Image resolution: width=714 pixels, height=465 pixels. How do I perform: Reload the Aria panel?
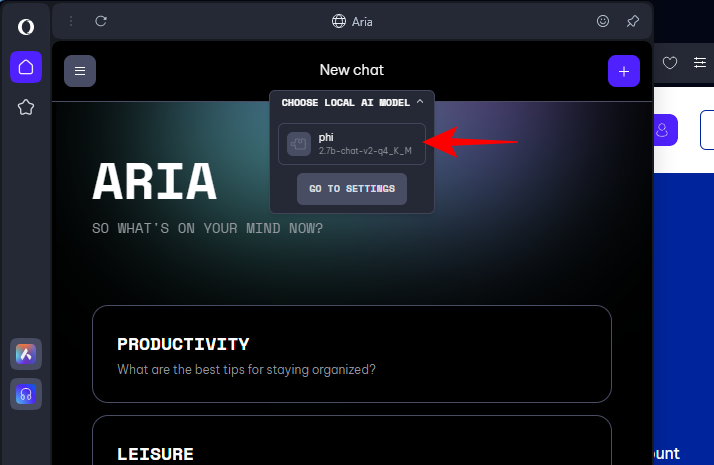pyautogui.click(x=101, y=21)
